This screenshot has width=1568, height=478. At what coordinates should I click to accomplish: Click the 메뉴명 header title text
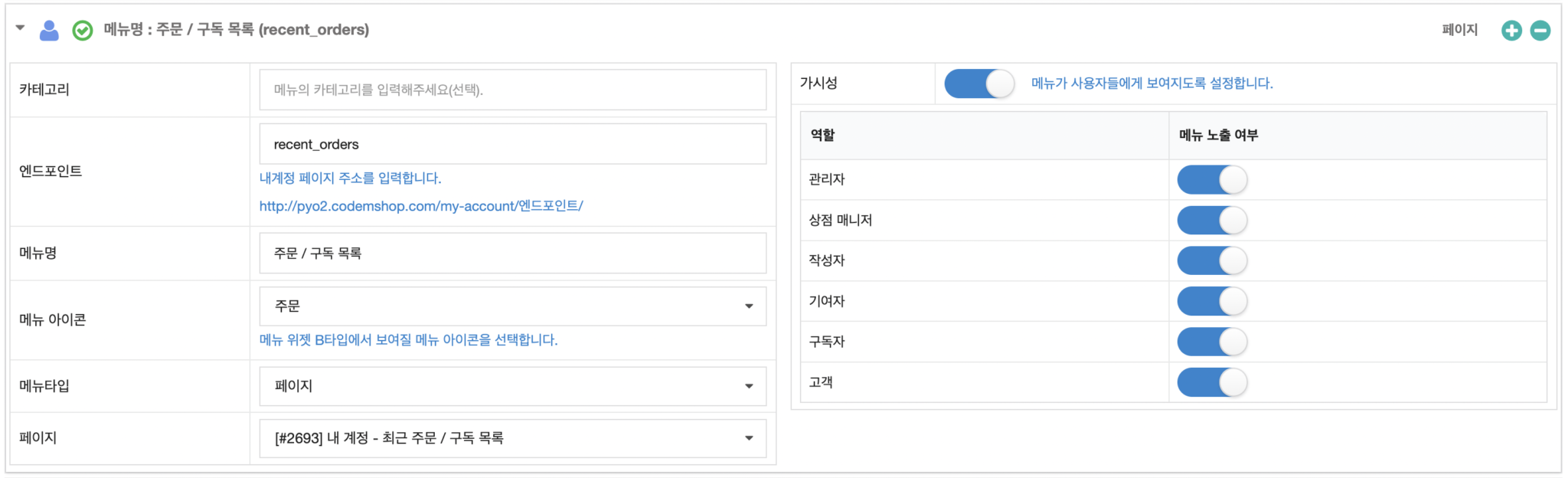pos(237,30)
